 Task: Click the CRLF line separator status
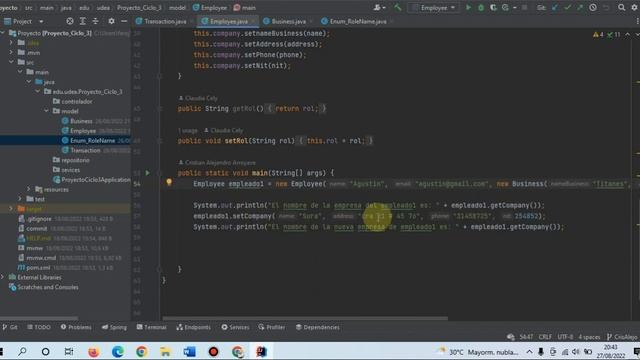point(545,337)
